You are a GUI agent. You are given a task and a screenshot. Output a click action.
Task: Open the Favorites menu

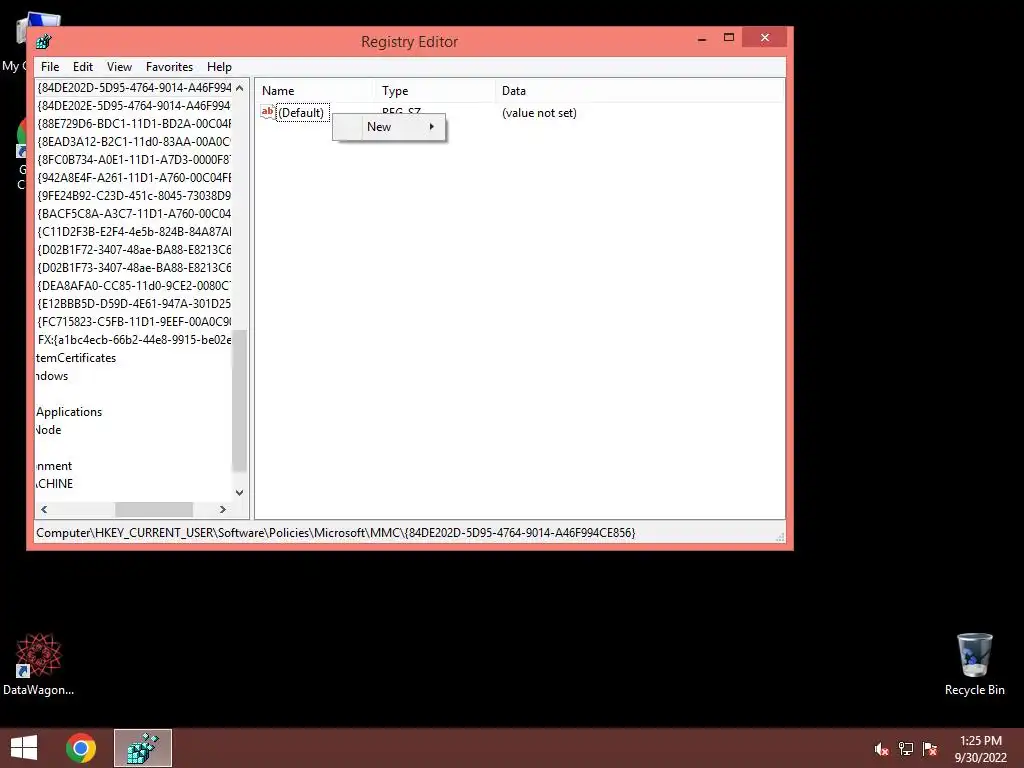coord(169,67)
